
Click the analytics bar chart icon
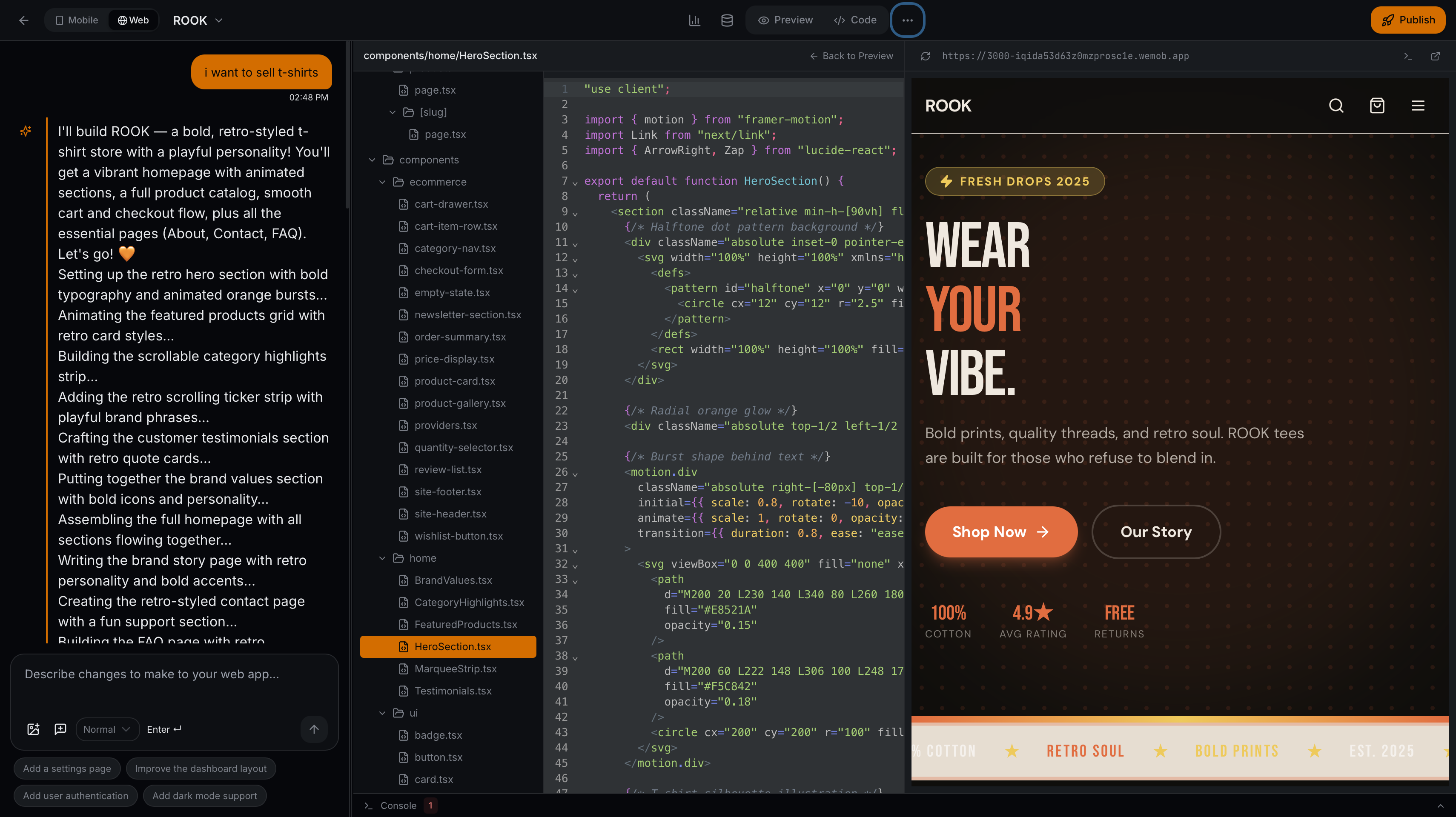pos(694,20)
